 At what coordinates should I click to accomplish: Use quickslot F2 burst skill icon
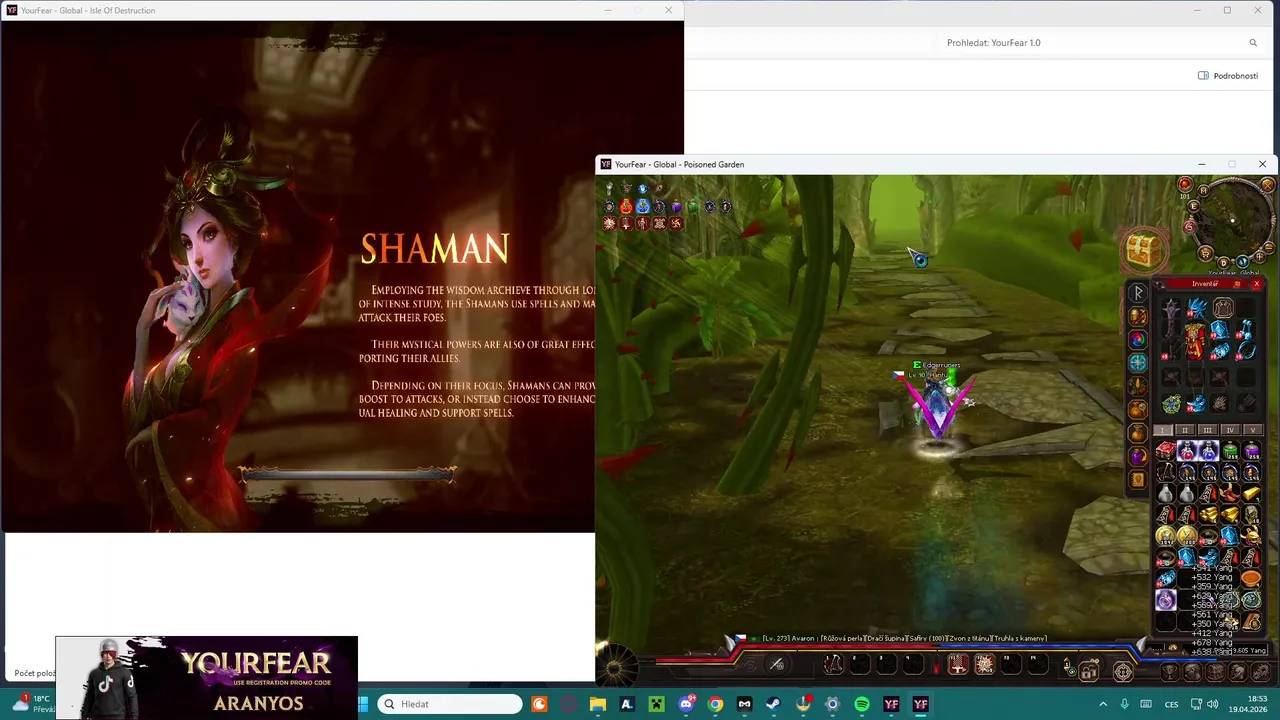click(984, 664)
